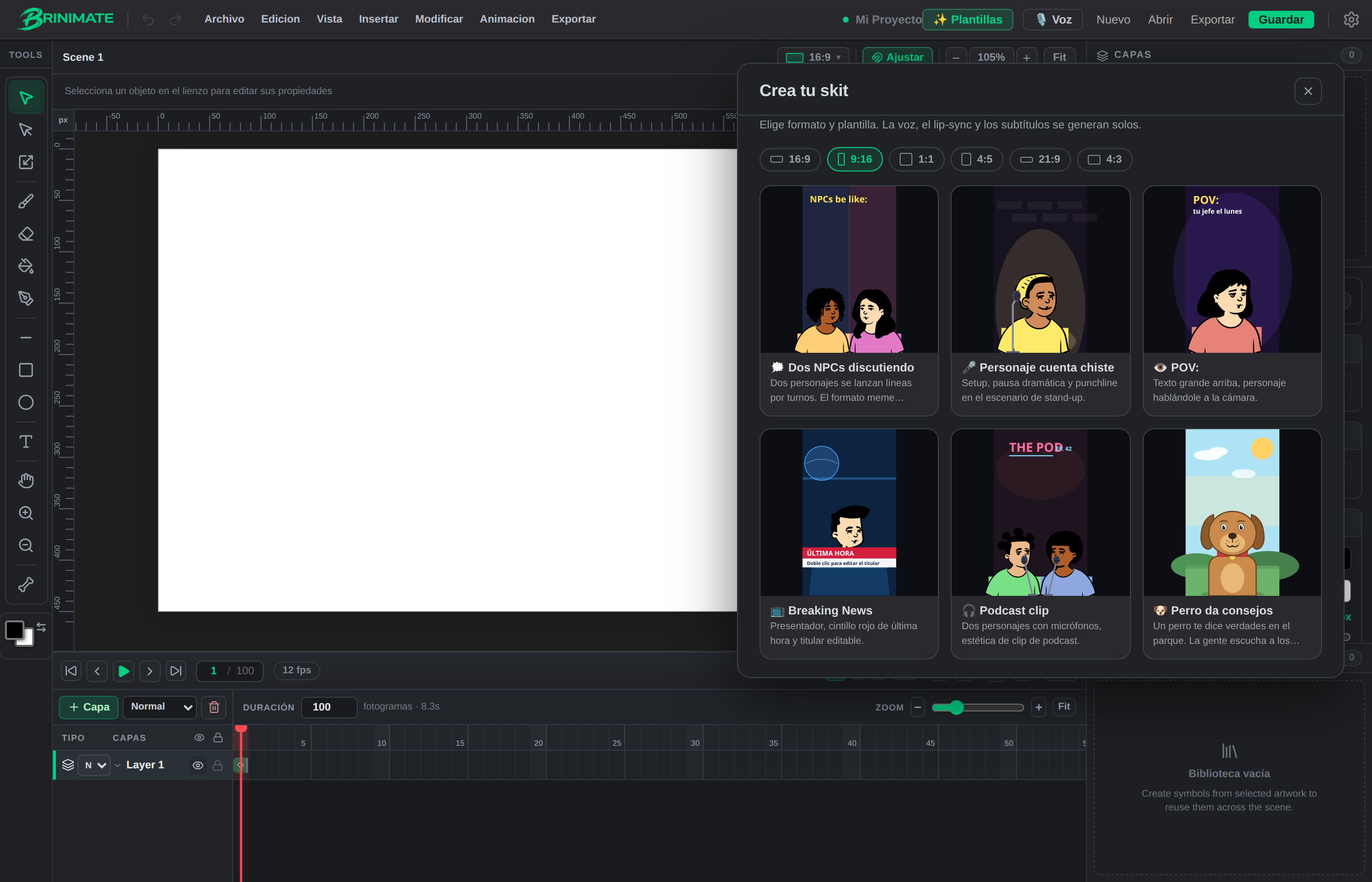1372x882 pixels.
Task: Adjust the timeline zoom slider
Action: click(x=978, y=708)
